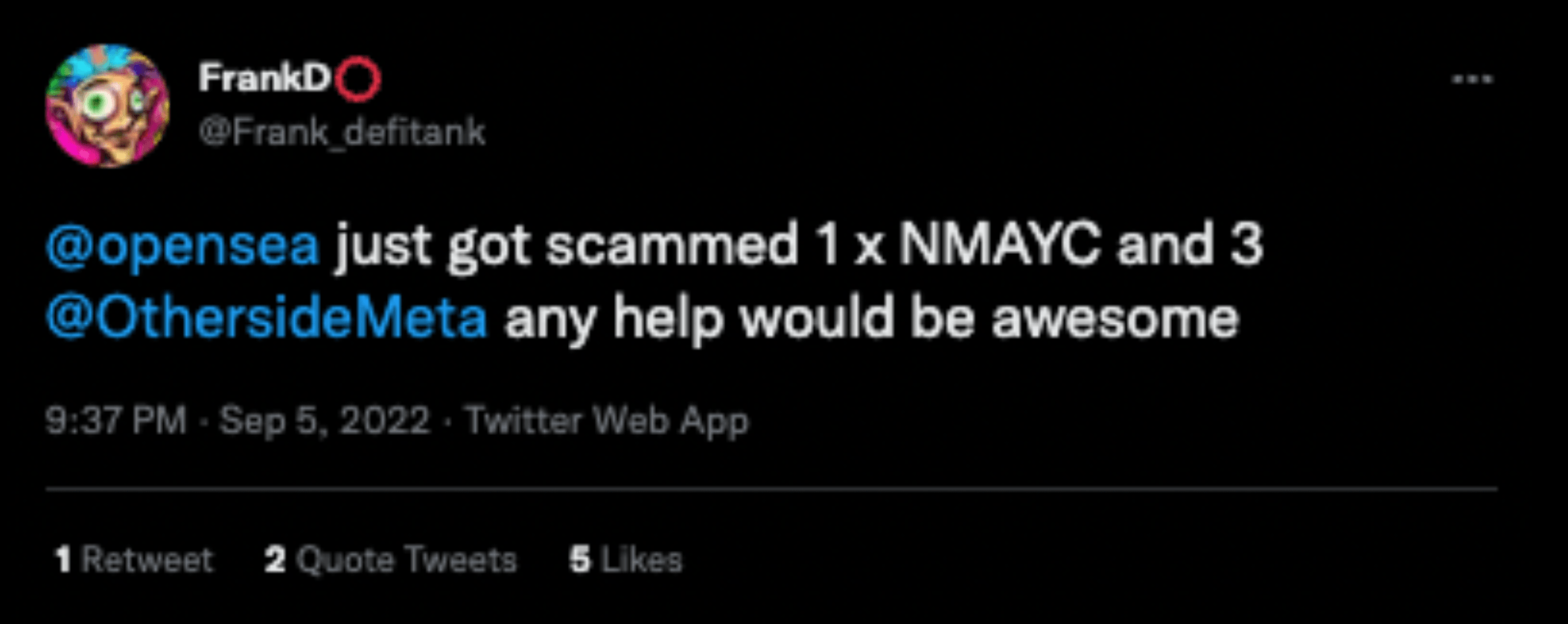Follow the @opensea mention link
The width and height of the screenshot is (1568, 624).
(x=182, y=244)
